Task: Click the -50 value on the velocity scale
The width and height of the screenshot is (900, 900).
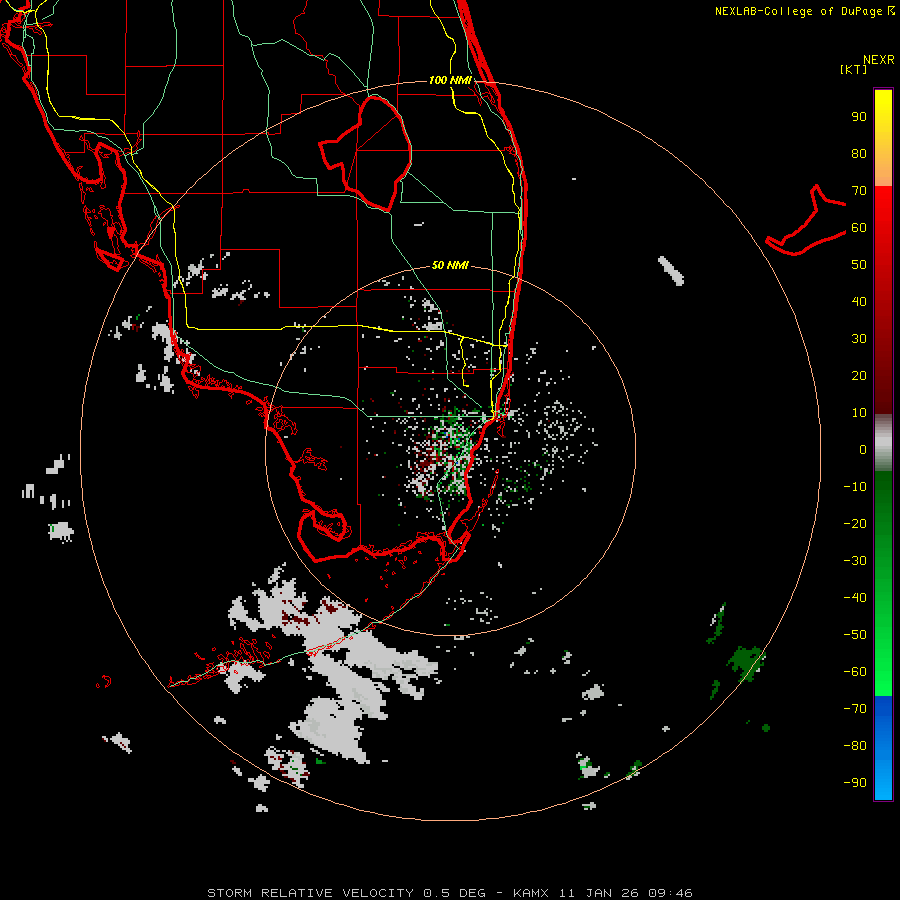Action: [855, 635]
